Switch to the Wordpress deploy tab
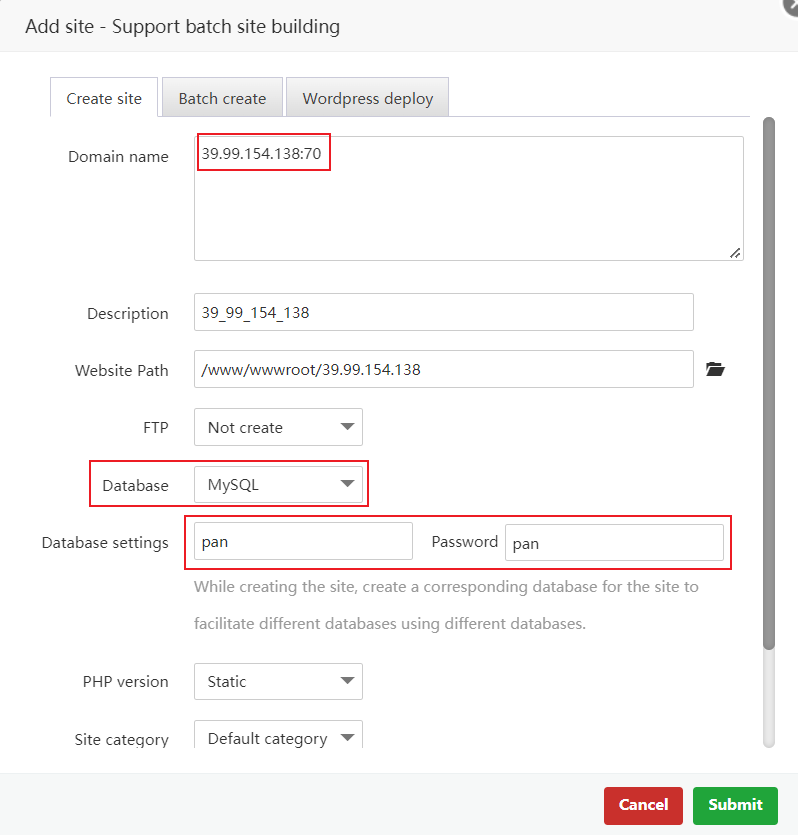 (x=367, y=98)
